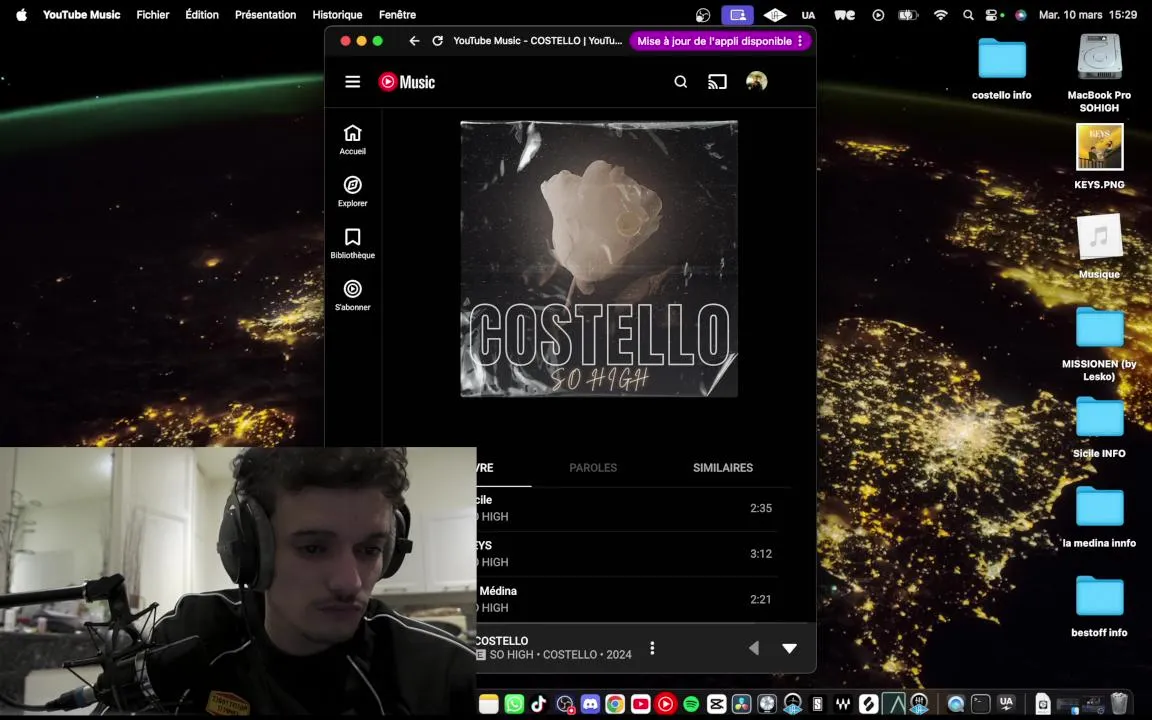Open the app update options three-dot menu
The width and height of the screenshot is (1152, 720).
800,41
